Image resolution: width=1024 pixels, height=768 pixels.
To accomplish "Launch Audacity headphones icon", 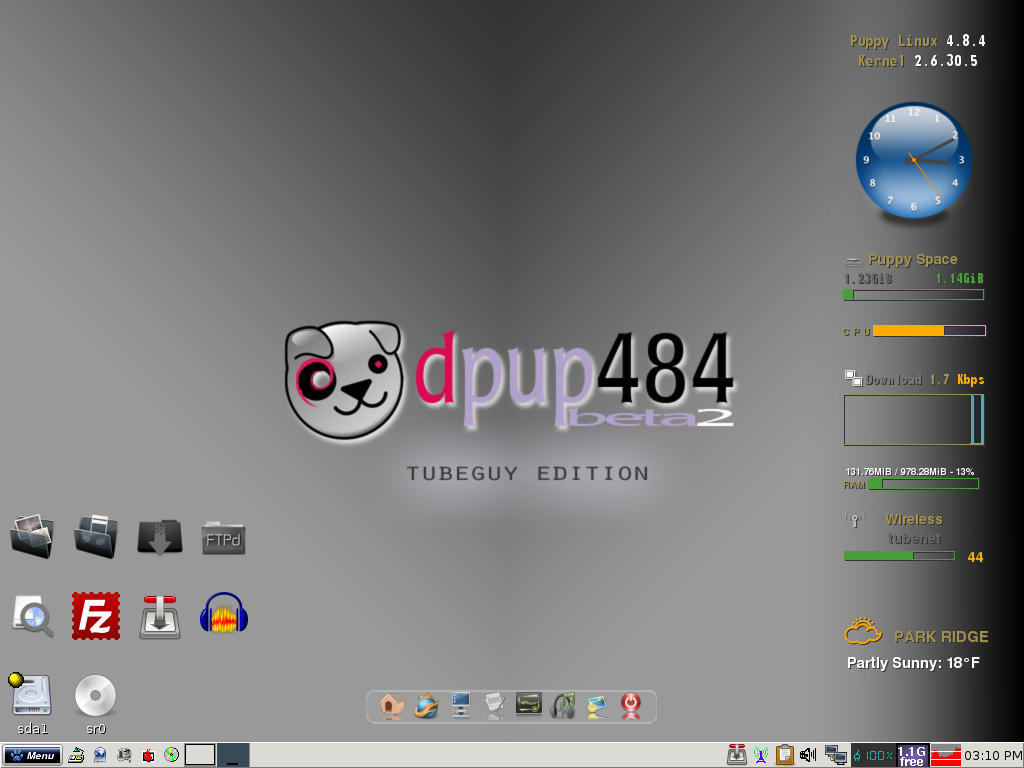I will (x=224, y=613).
